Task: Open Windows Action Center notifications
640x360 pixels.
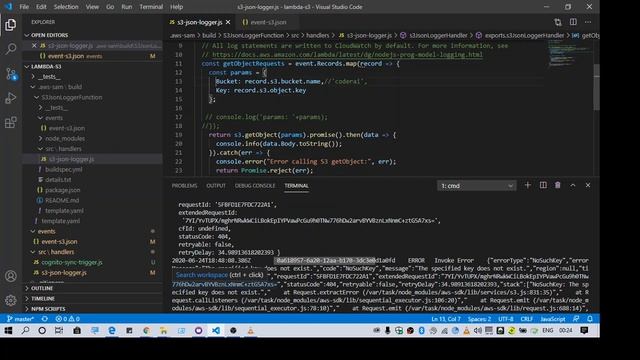Action: (x=584, y=331)
